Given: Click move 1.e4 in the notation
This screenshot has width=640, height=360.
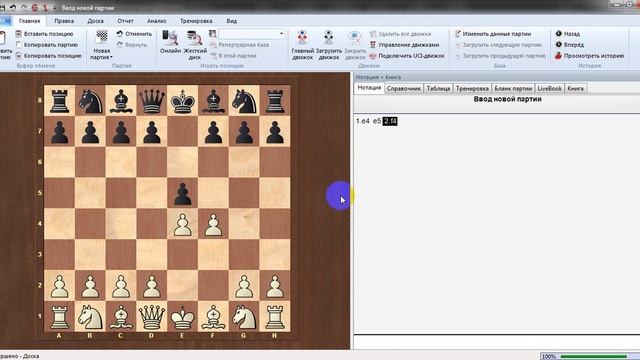Looking at the screenshot, I should pos(362,121).
